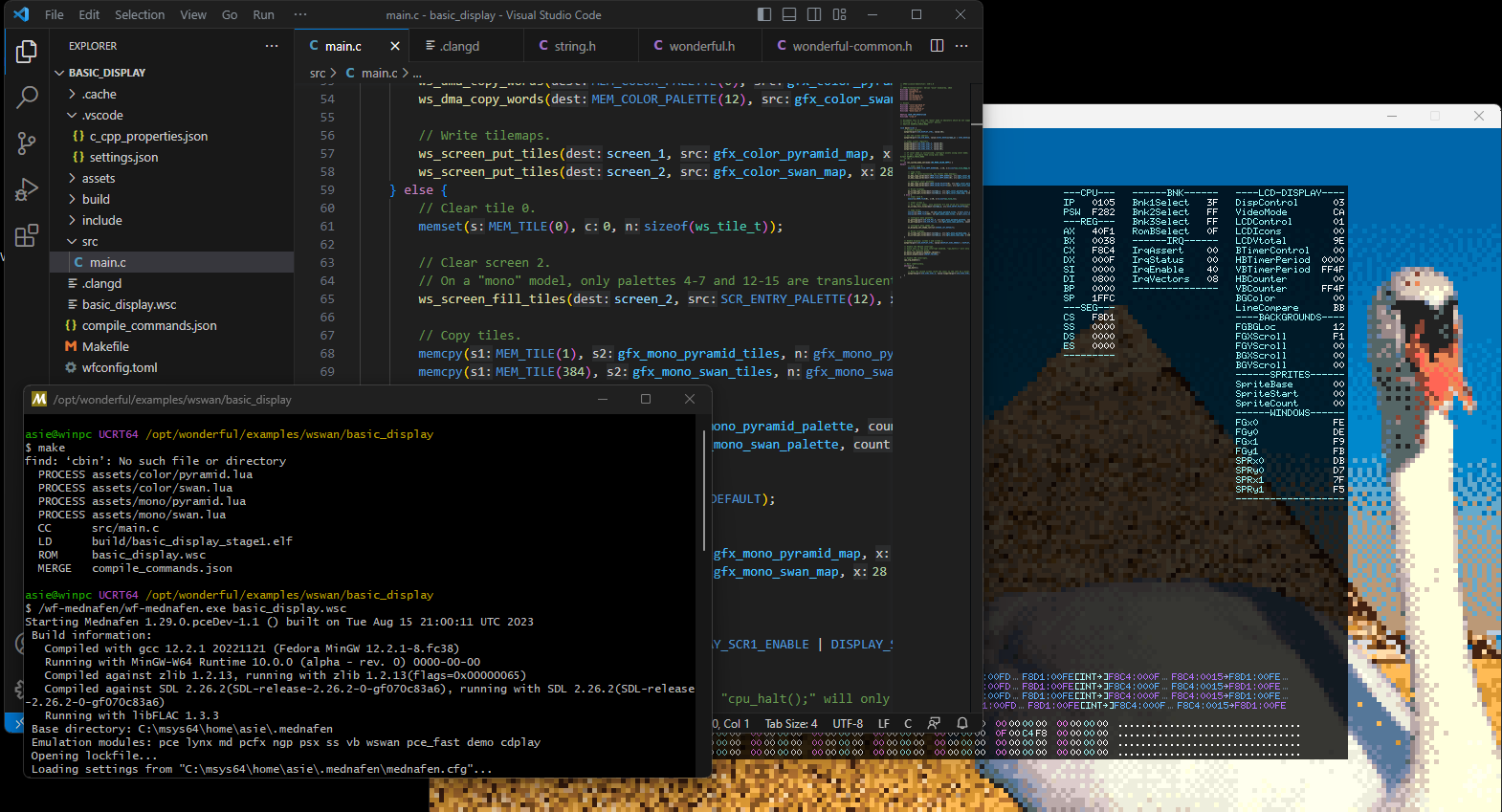Open the notifications bell in status bar

point(962,723)
